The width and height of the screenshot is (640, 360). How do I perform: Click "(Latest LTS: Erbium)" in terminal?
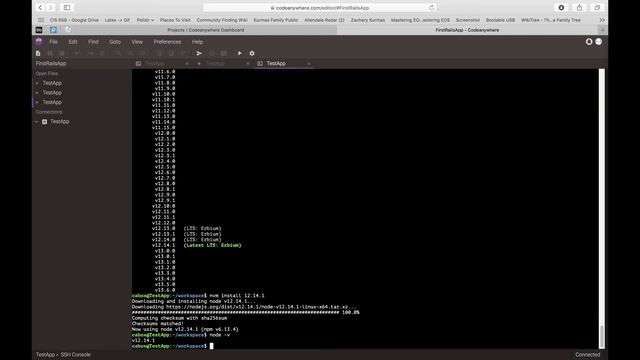click(213, 245)
